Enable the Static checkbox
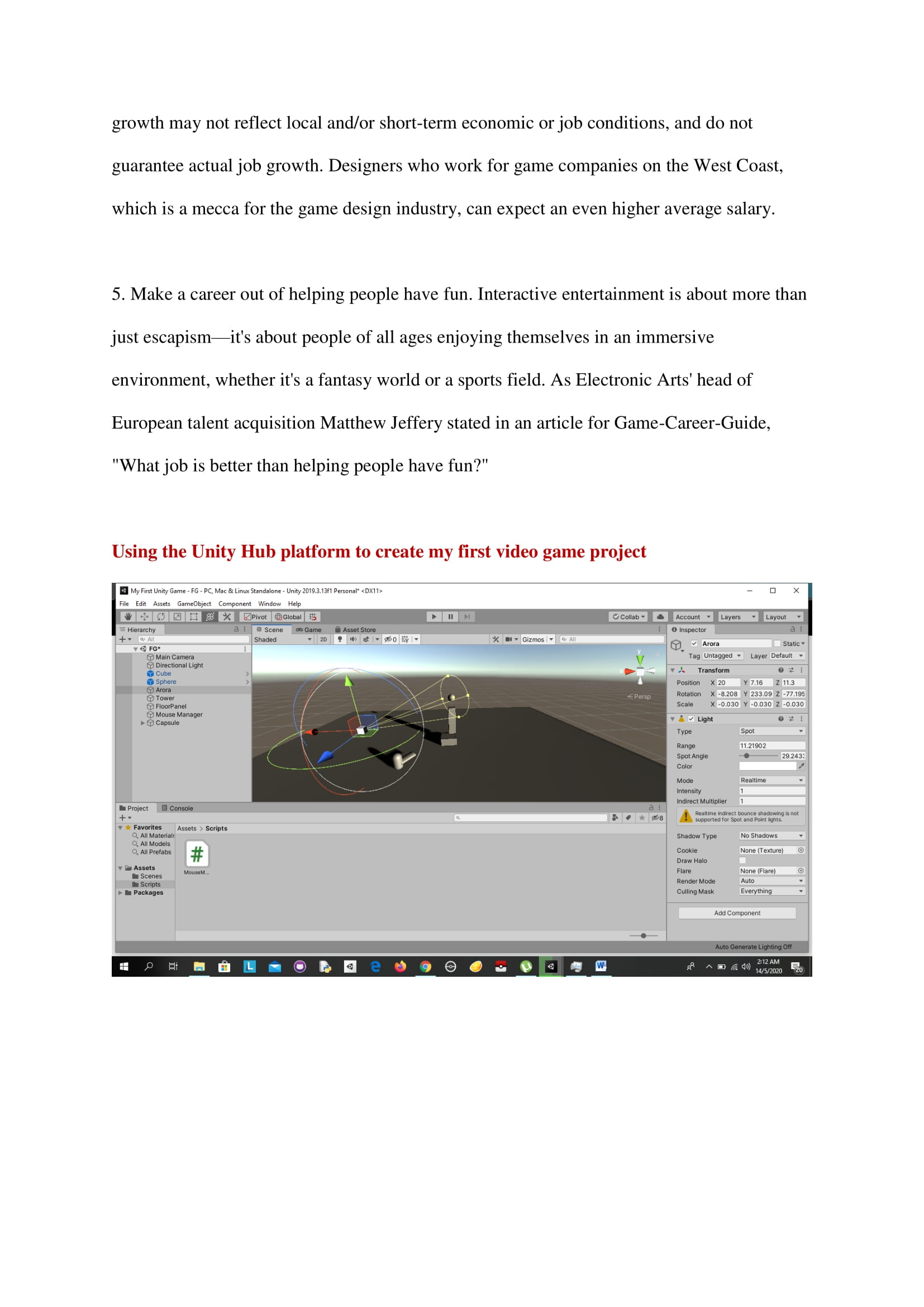This screenshot has width=924, height=1307. click(777, 644)
